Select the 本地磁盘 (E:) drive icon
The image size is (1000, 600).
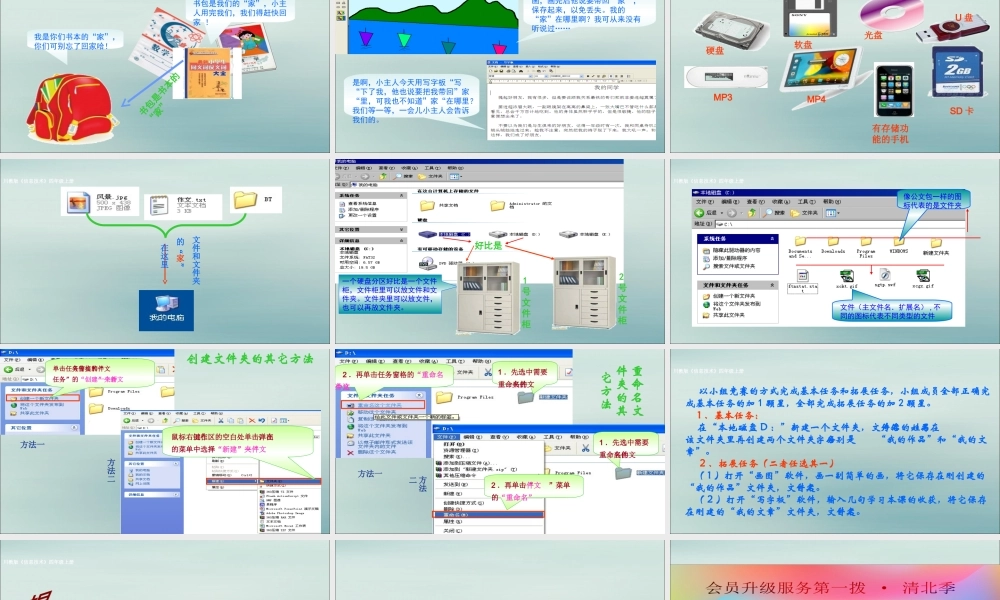(568, 234)
